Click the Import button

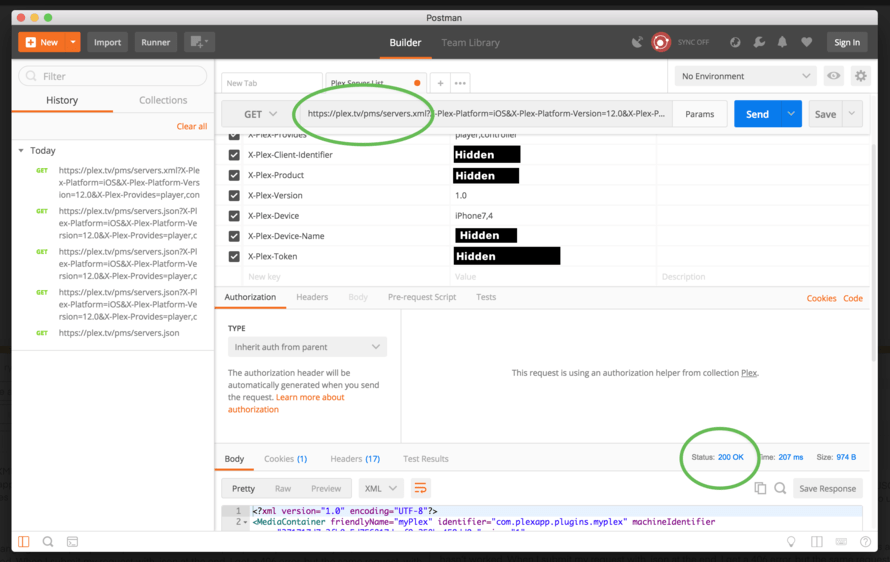coord(107,42)
